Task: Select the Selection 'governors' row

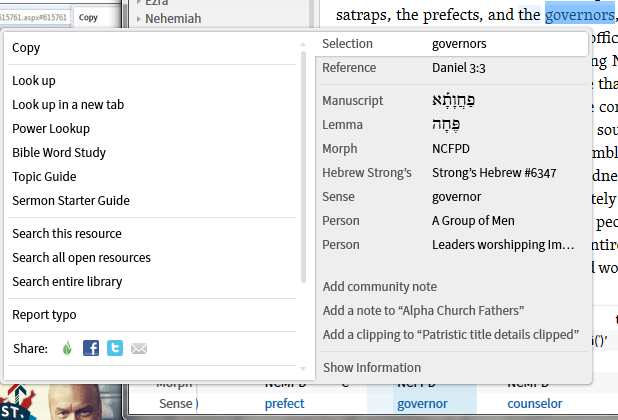Action: pyautogui.click(x=453, y=44)
